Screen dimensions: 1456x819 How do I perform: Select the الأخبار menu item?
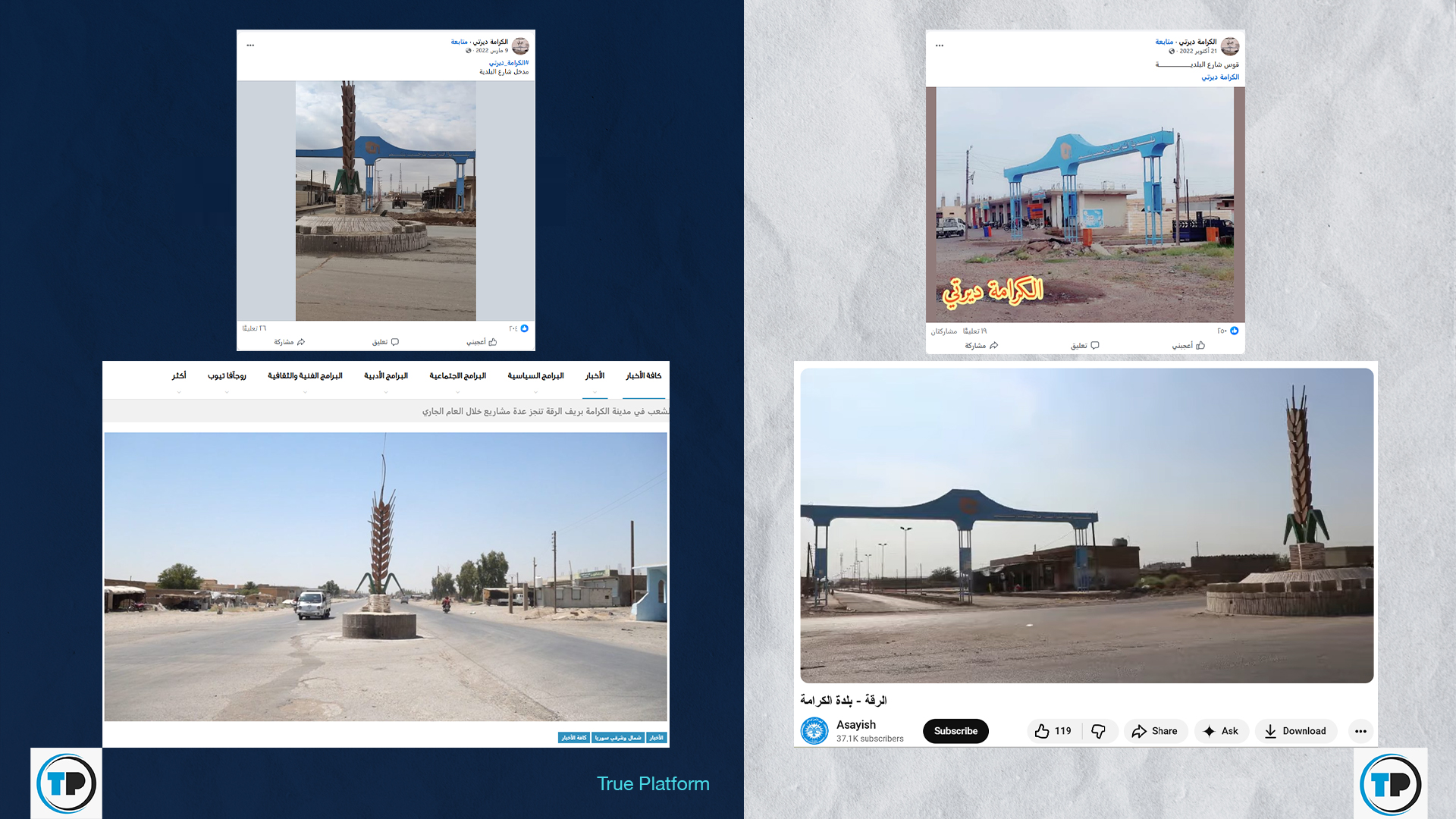coord(595,376)
